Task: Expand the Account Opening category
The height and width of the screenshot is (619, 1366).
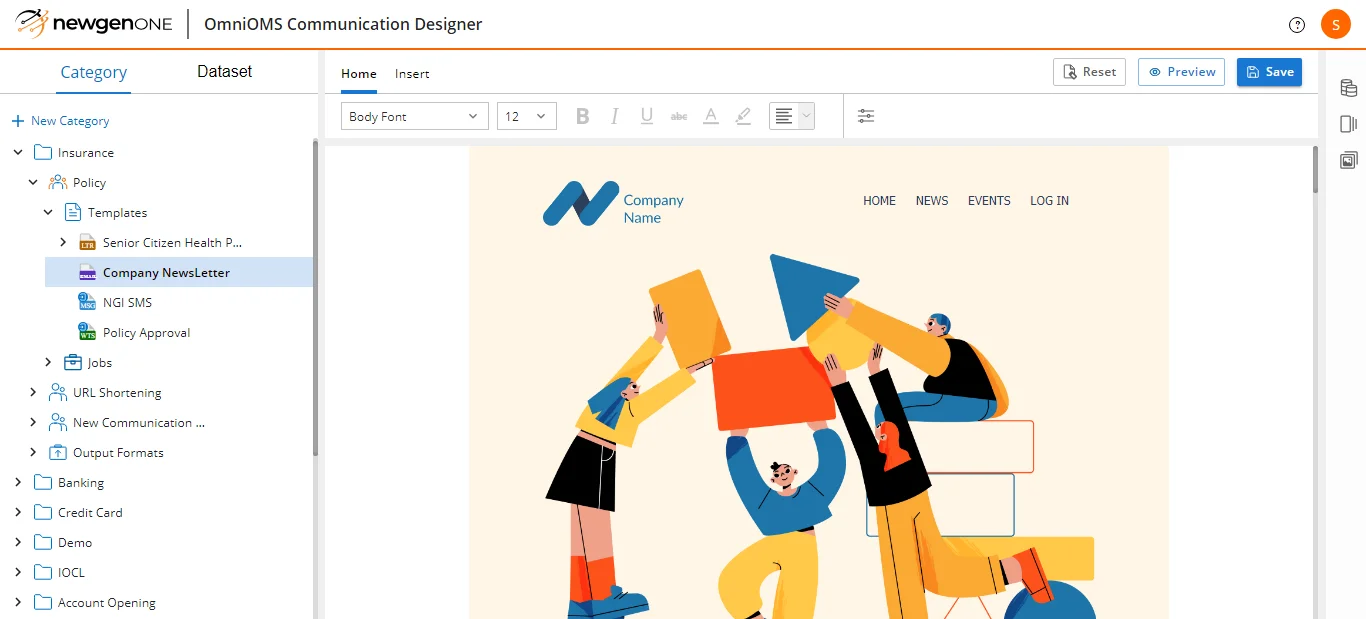Action: (18, 603)
